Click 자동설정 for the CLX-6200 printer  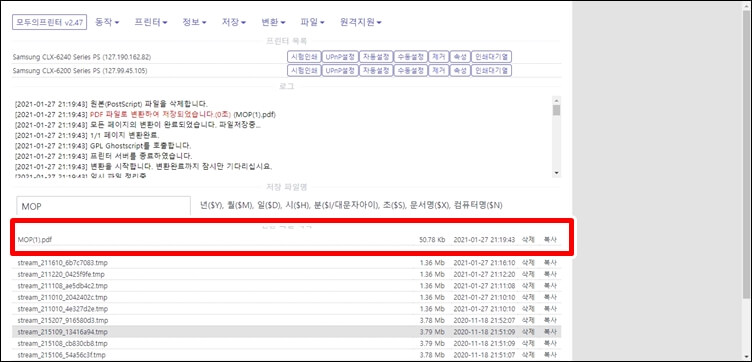(x=376, y=70)
